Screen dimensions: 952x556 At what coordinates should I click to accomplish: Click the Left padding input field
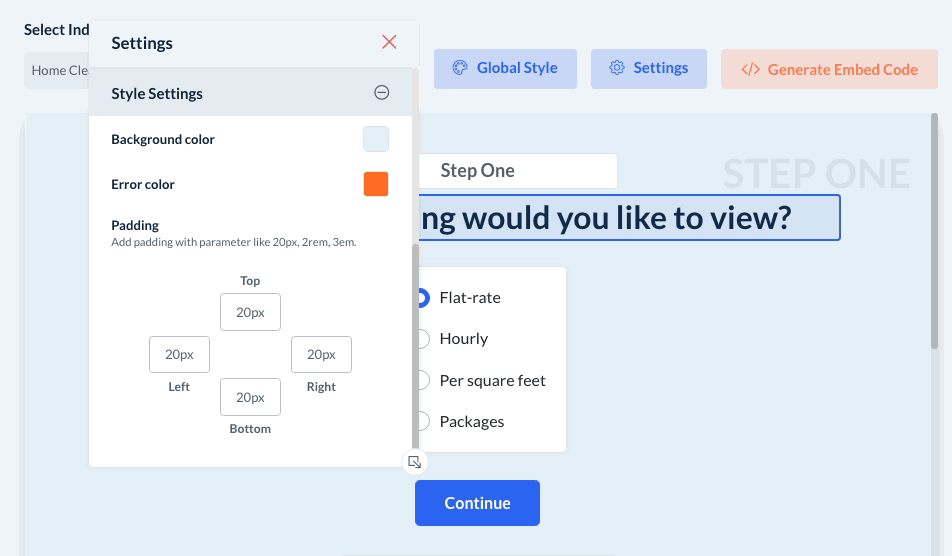click(179, 354)
